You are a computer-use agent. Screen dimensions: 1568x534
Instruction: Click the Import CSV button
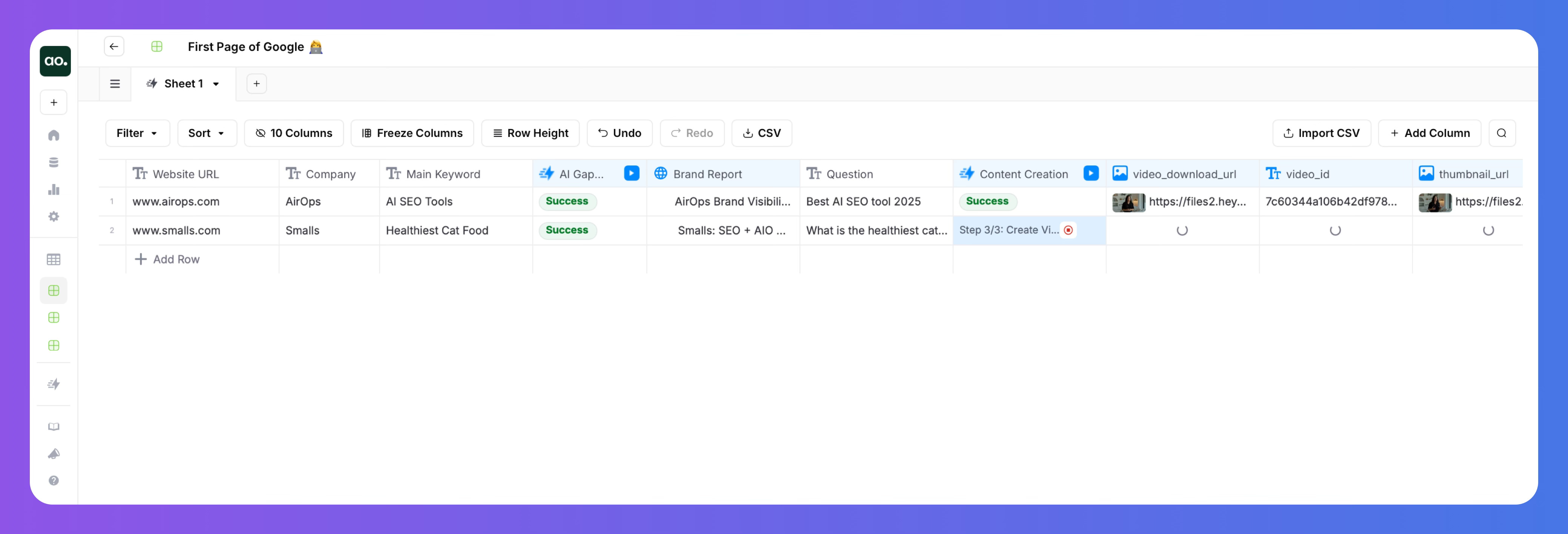click(x=1321, y=133)
